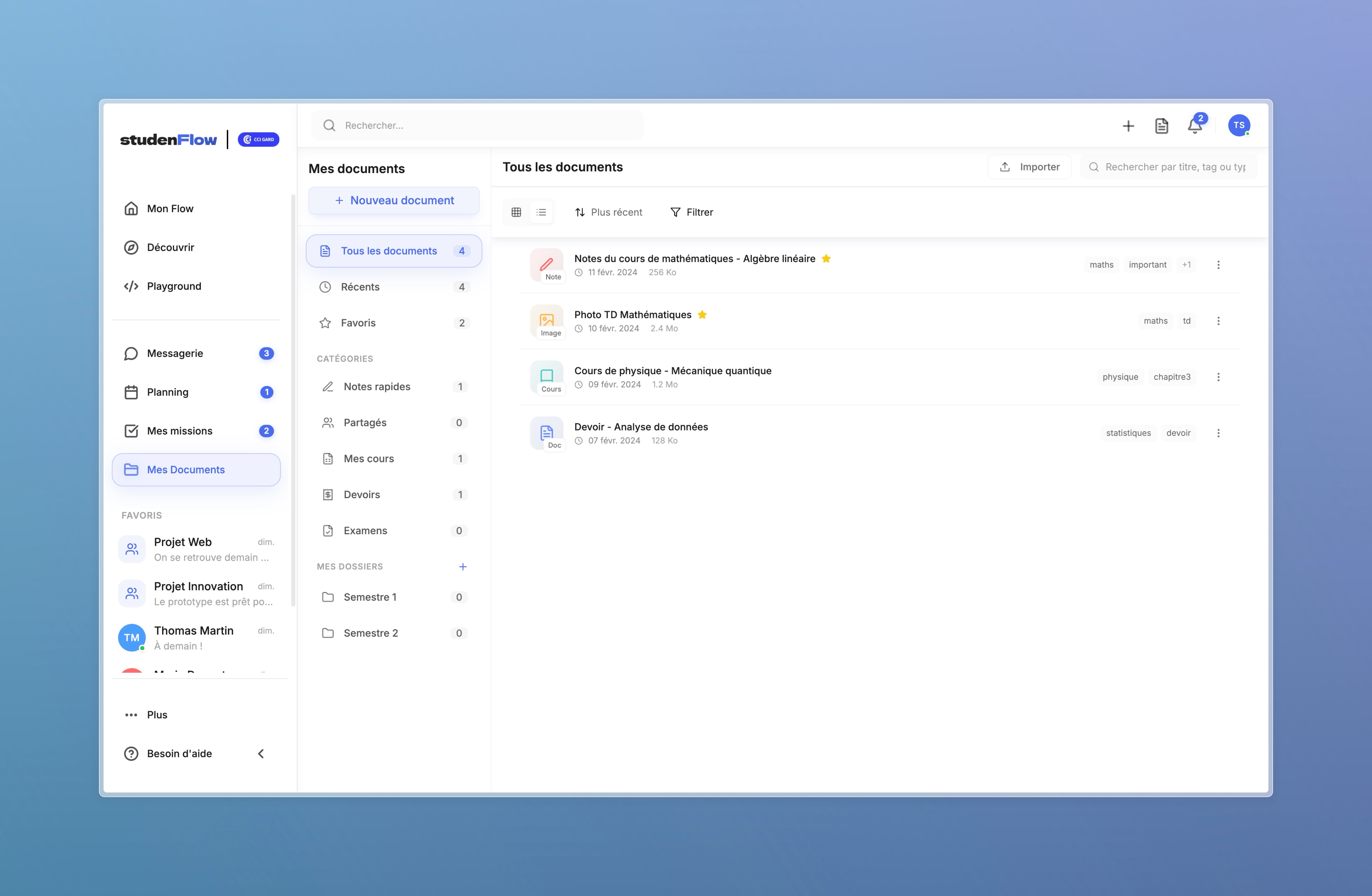1372x896 pixels.
Task: Click the Importer button
Action: tap(1029, 167)
